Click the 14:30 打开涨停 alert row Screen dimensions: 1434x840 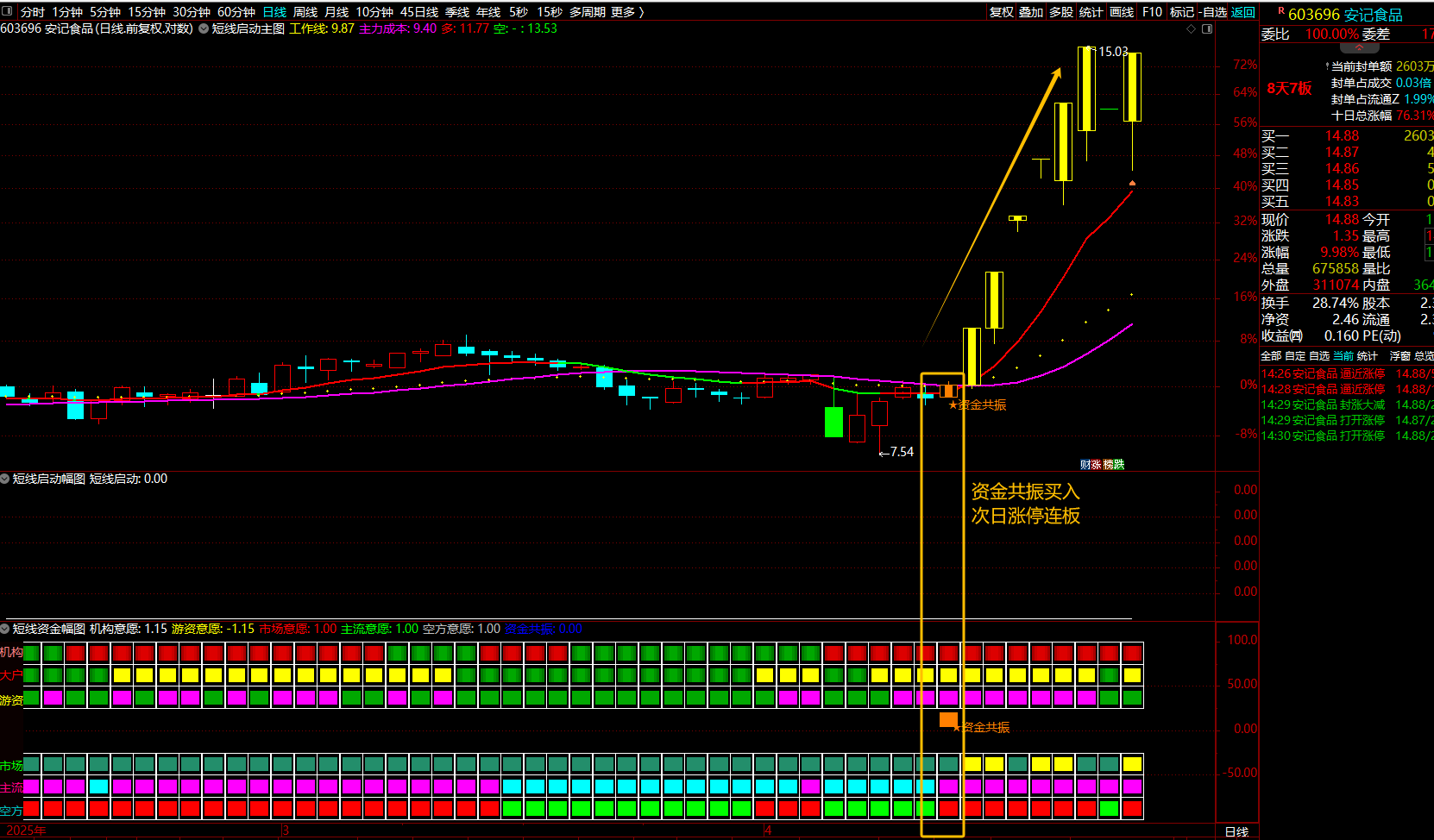click(1347, 436)
